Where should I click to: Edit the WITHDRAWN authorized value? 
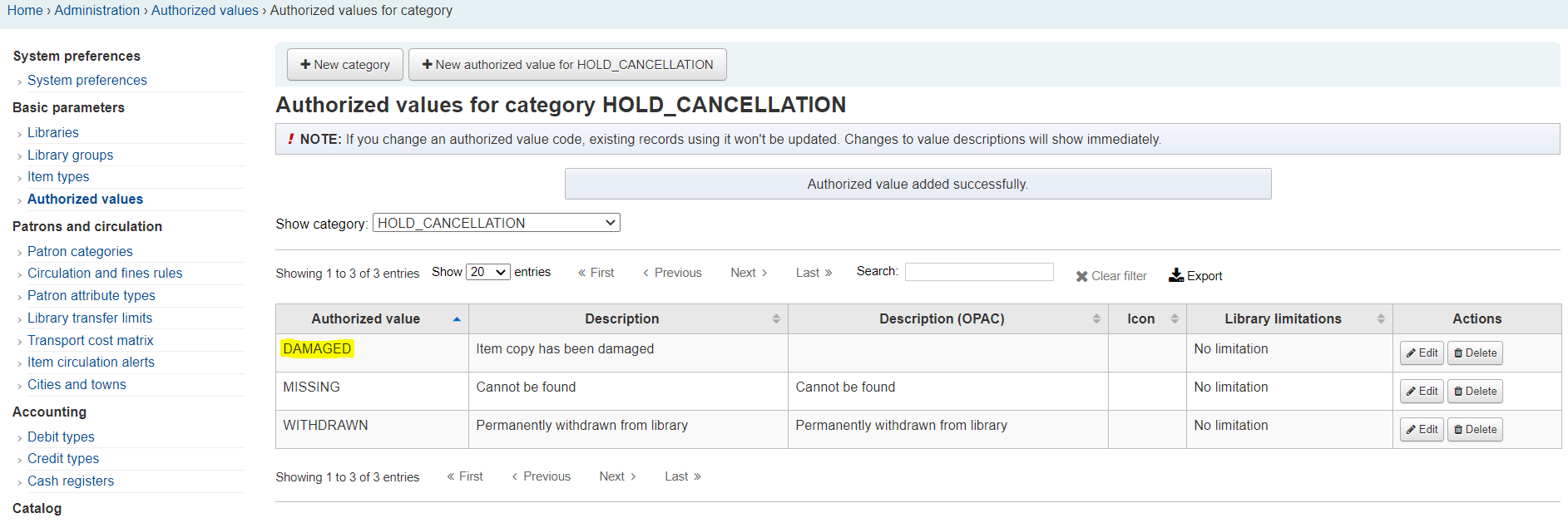(x=1421, y=430)
